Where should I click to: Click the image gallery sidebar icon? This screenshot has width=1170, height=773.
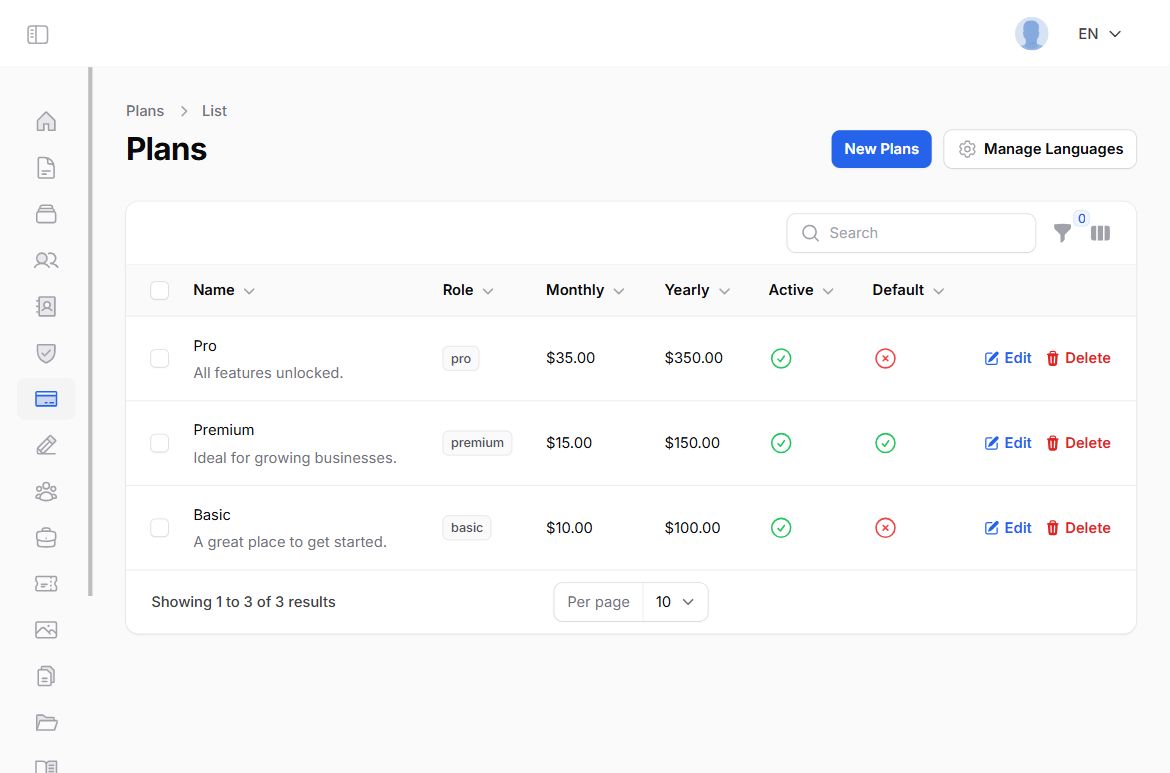click(x=46, y=630)
